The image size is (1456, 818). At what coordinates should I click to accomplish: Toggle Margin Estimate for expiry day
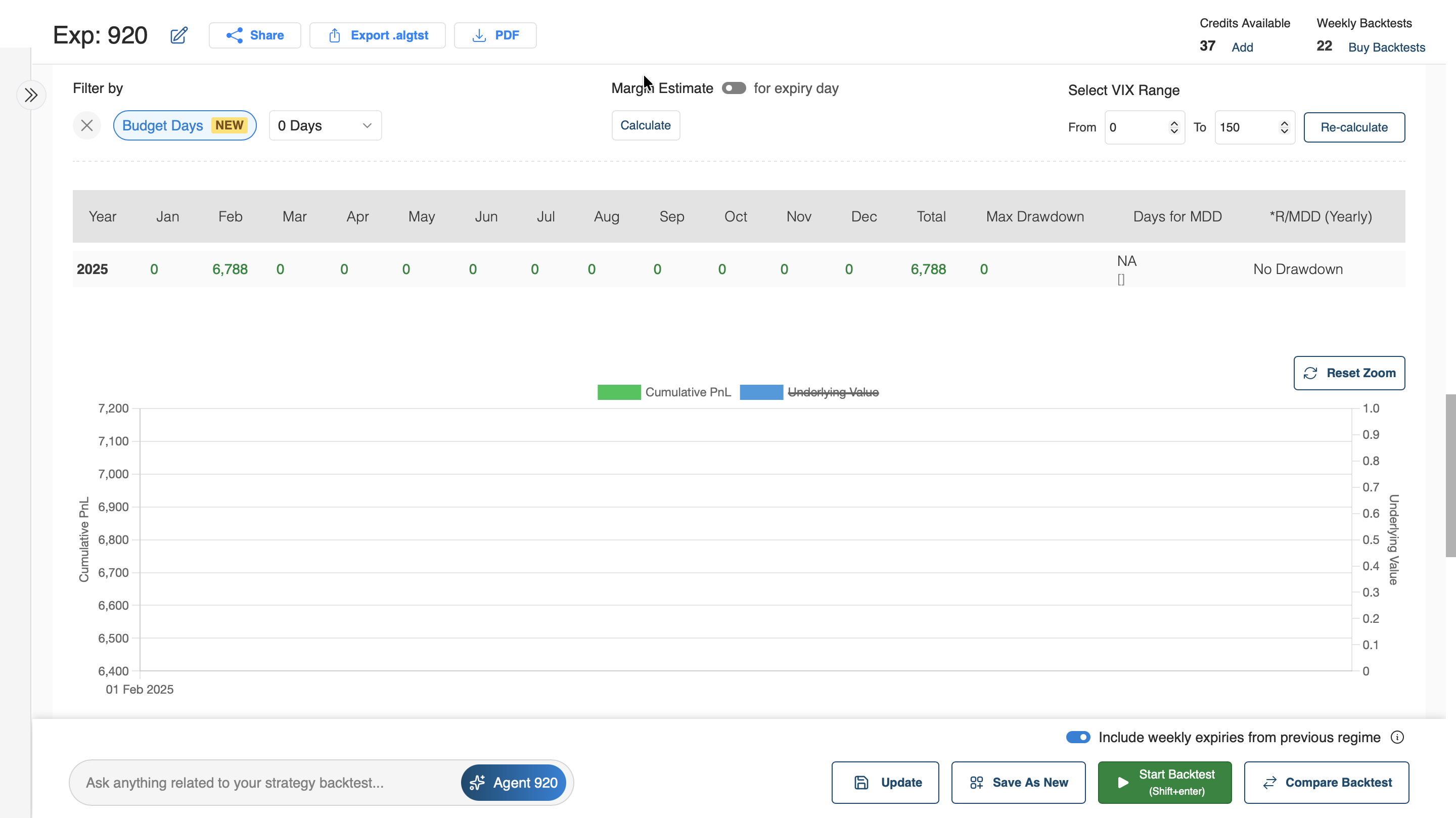[734, 88]
